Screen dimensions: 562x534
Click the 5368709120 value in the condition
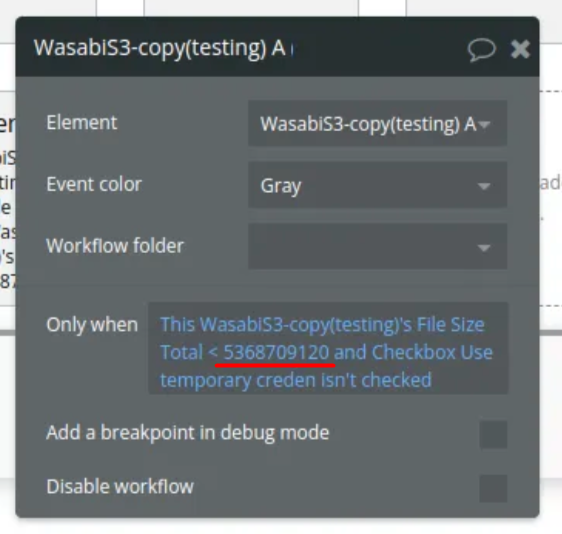pos(276,353)
